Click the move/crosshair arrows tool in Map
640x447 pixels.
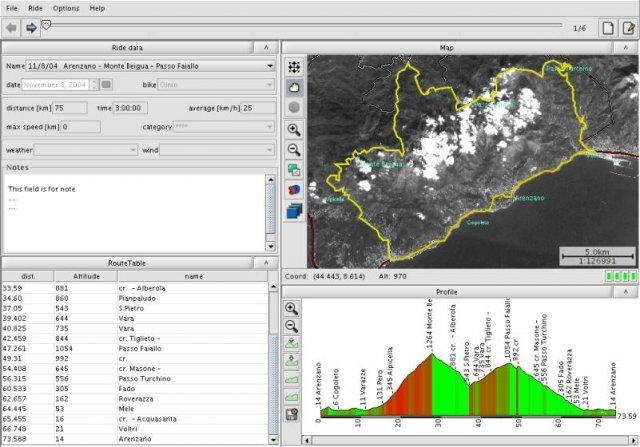[295, 67]
